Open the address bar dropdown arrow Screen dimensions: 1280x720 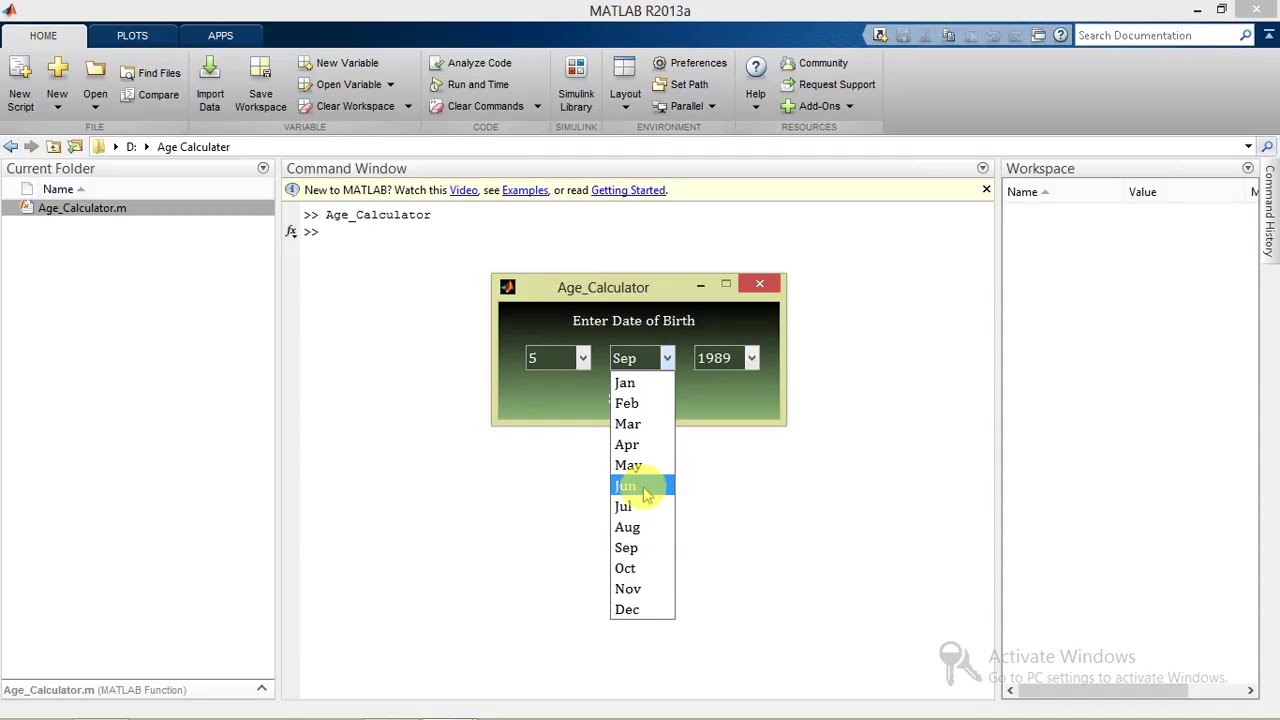[1248, 147]
